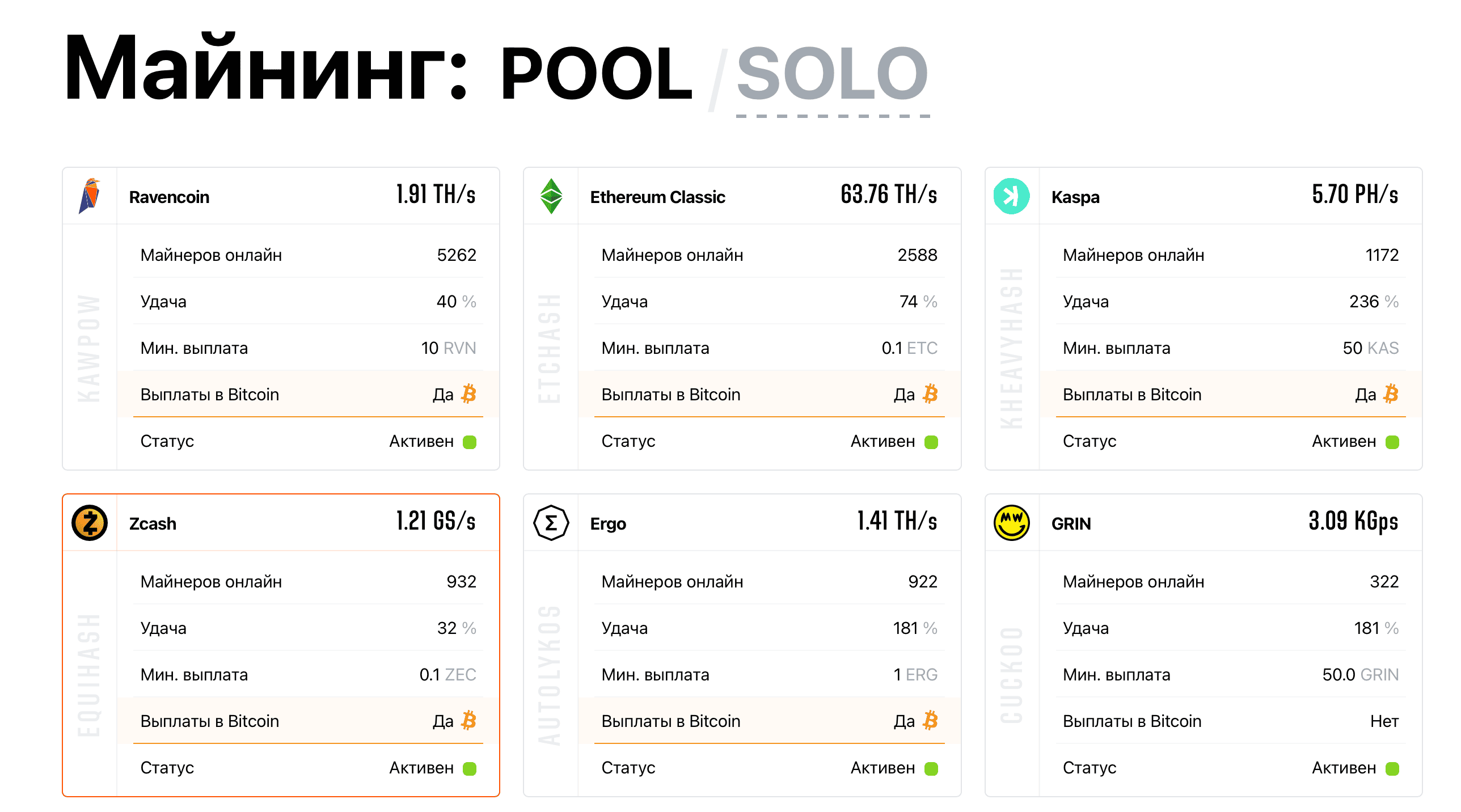
Task: Open the Kaspa pool title link
Action: [x=1075, y=197]
